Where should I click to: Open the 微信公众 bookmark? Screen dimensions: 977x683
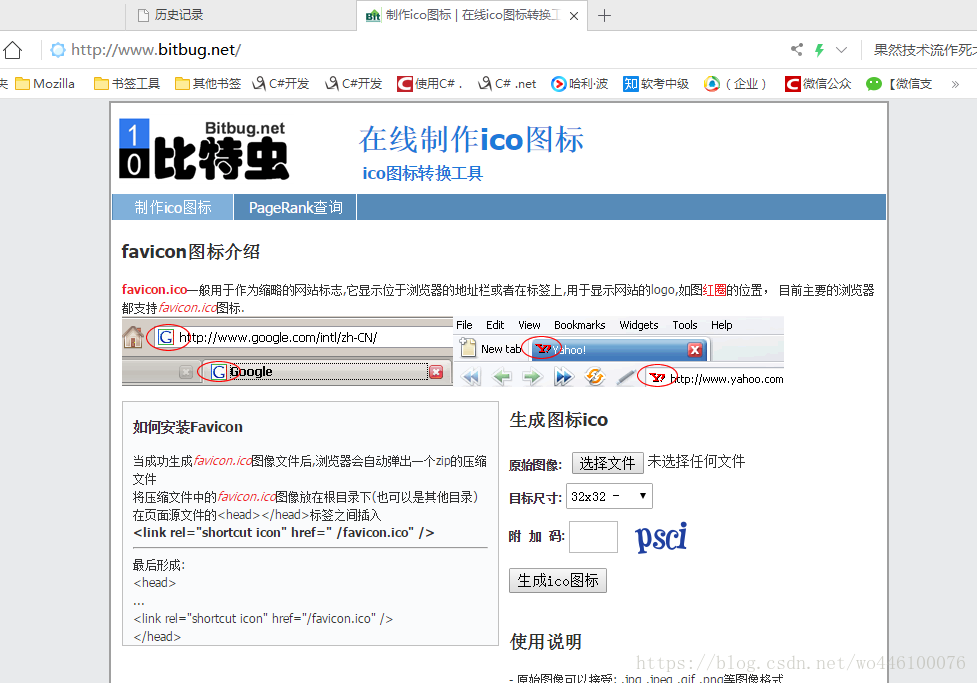click(818, 84)
